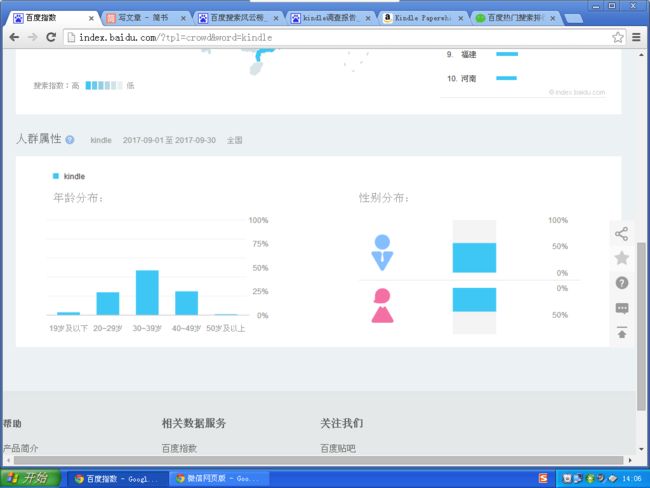Switch to 微信网页版 taskbar window
650x488 pixels.
(218, 479)
